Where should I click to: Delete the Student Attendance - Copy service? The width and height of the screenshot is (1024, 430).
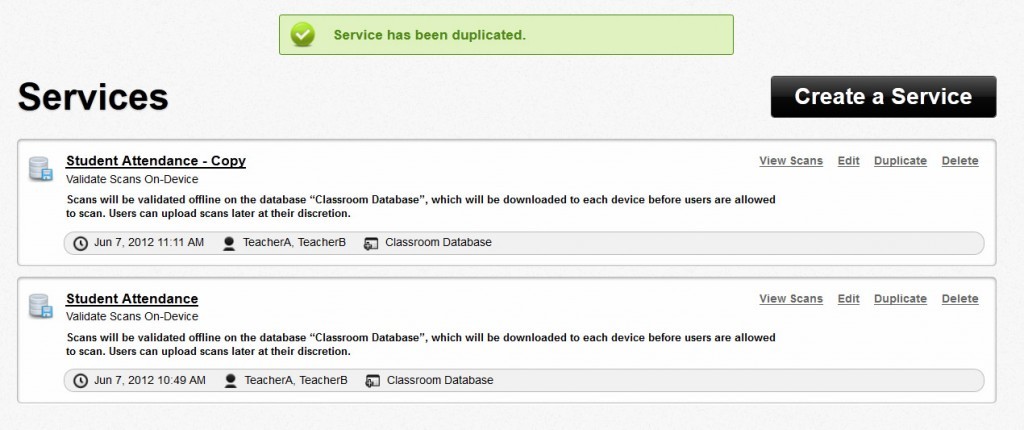pos(960,161)
